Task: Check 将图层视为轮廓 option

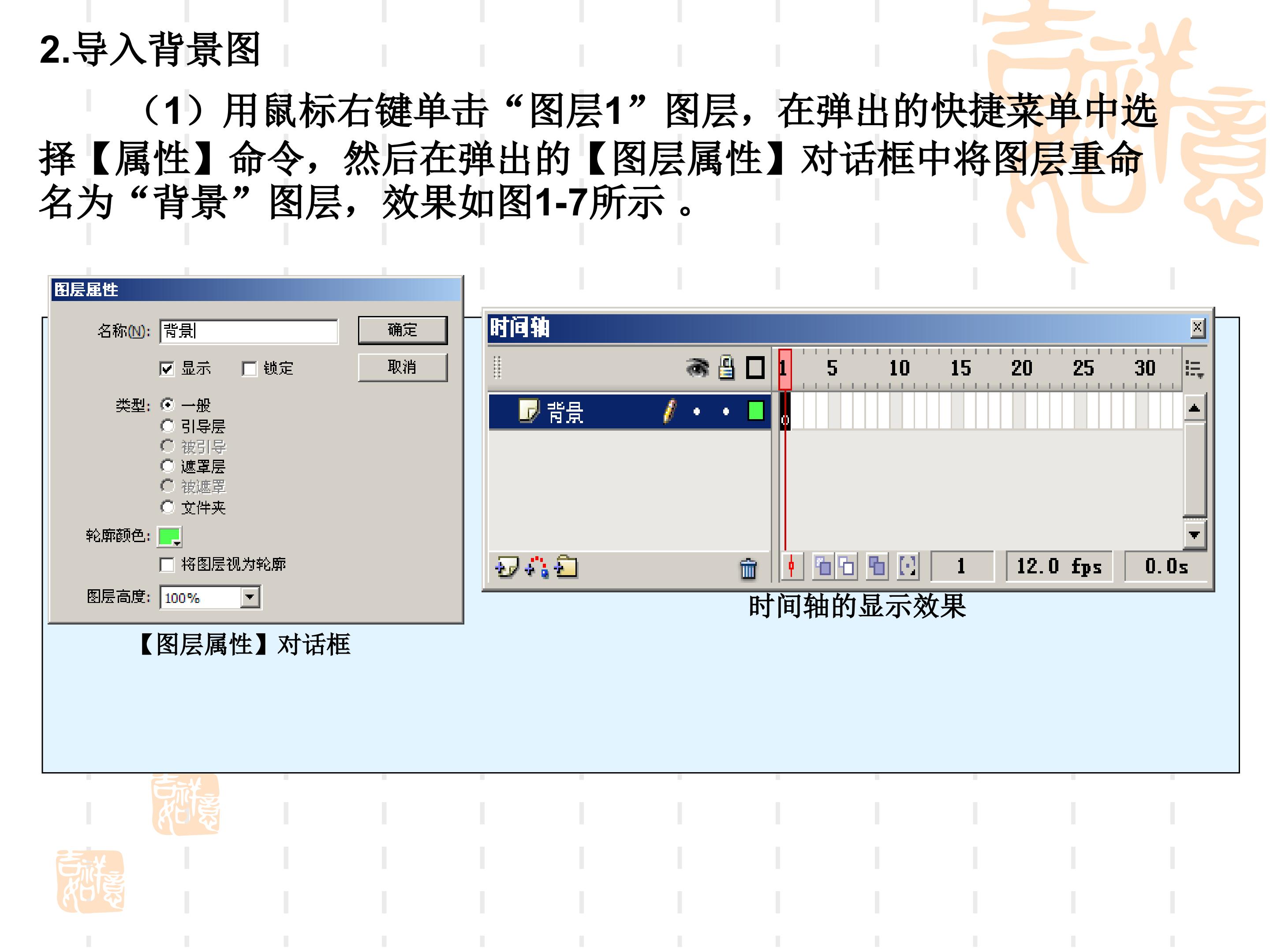Action: [x=167, y=565]
